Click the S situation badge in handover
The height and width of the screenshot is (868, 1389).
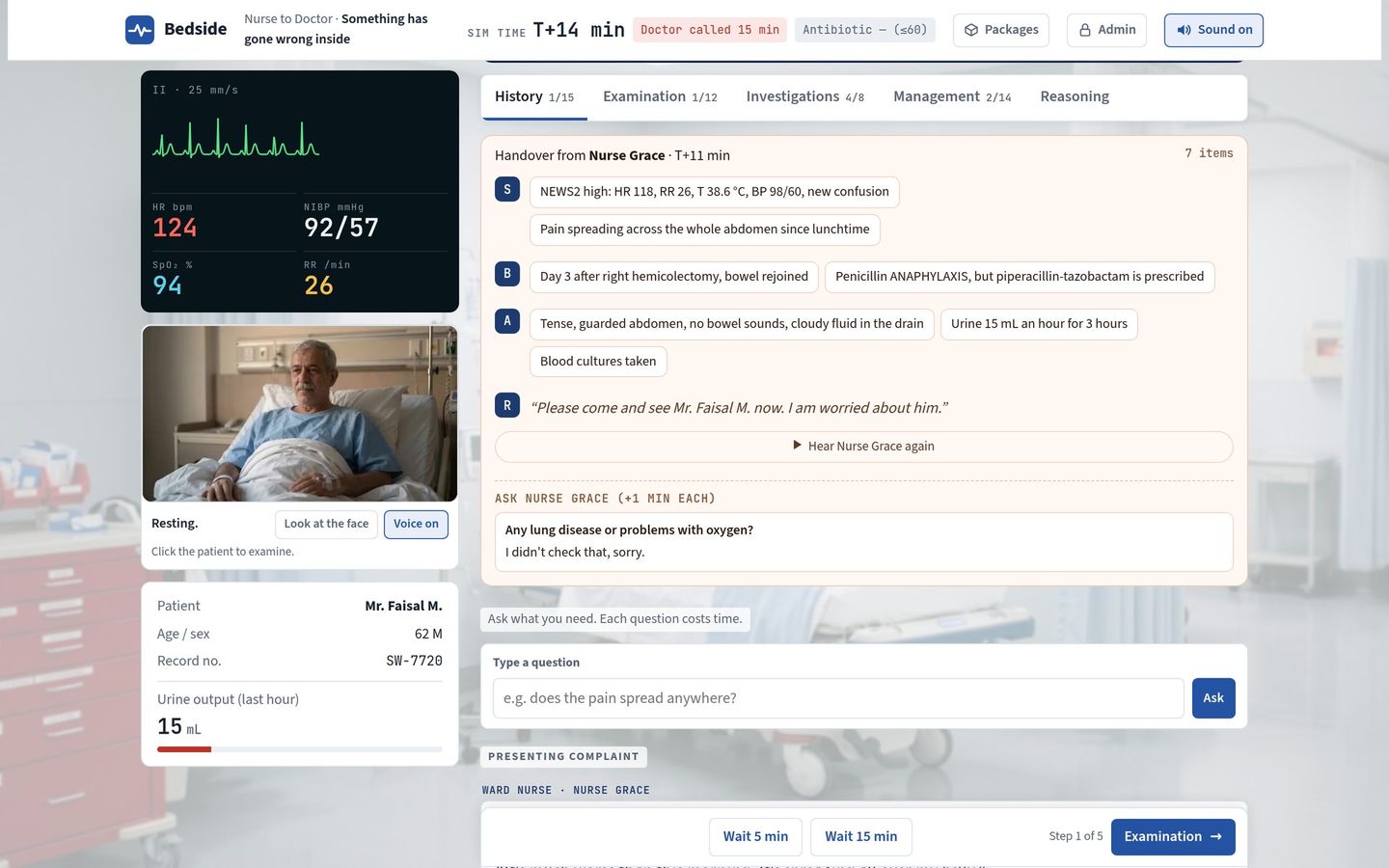[x=507, y=189]
